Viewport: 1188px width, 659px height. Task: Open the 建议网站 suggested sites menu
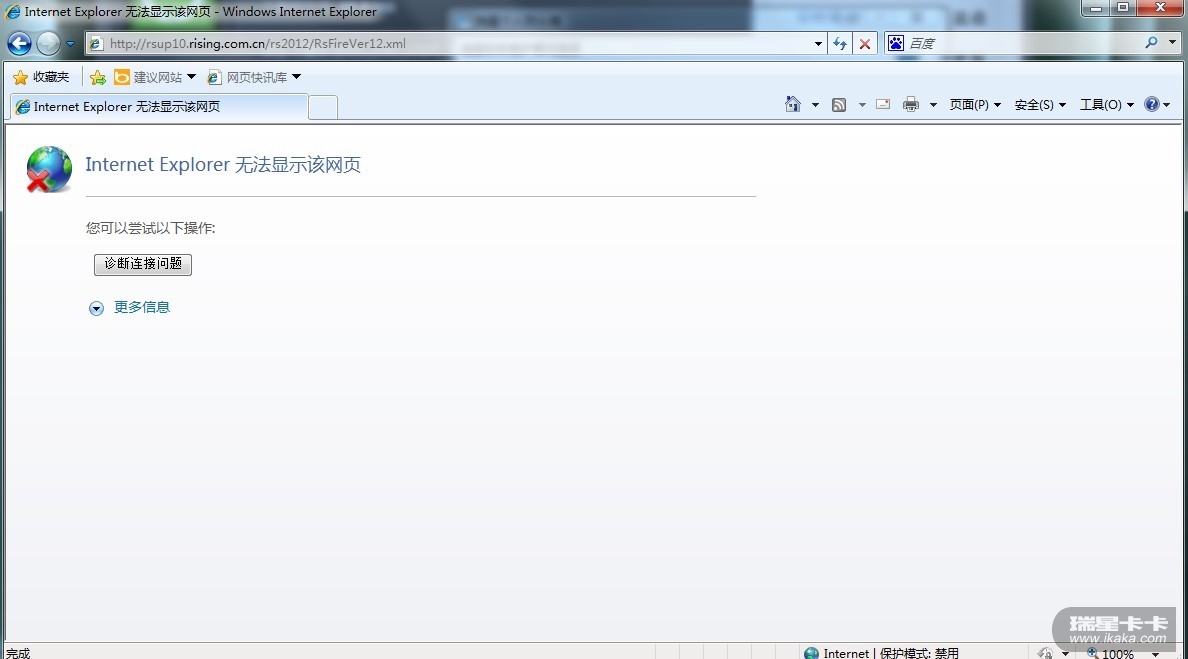tap(155, 77)
